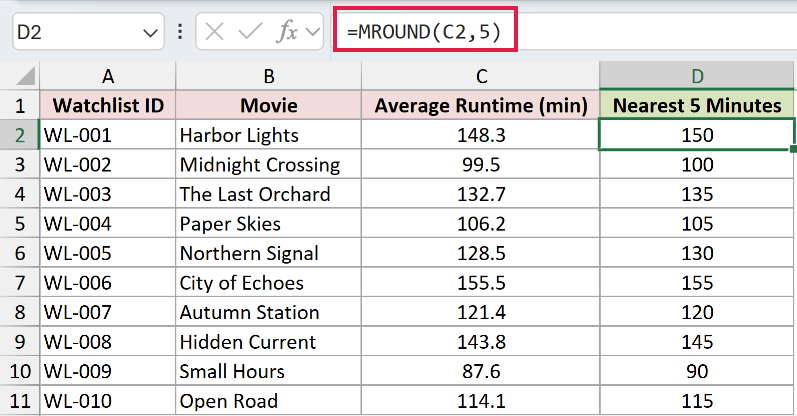The height and width of the screenshot is (416, 797).
Task: Select the Harbor Lights cell
Action: (268, 135)
